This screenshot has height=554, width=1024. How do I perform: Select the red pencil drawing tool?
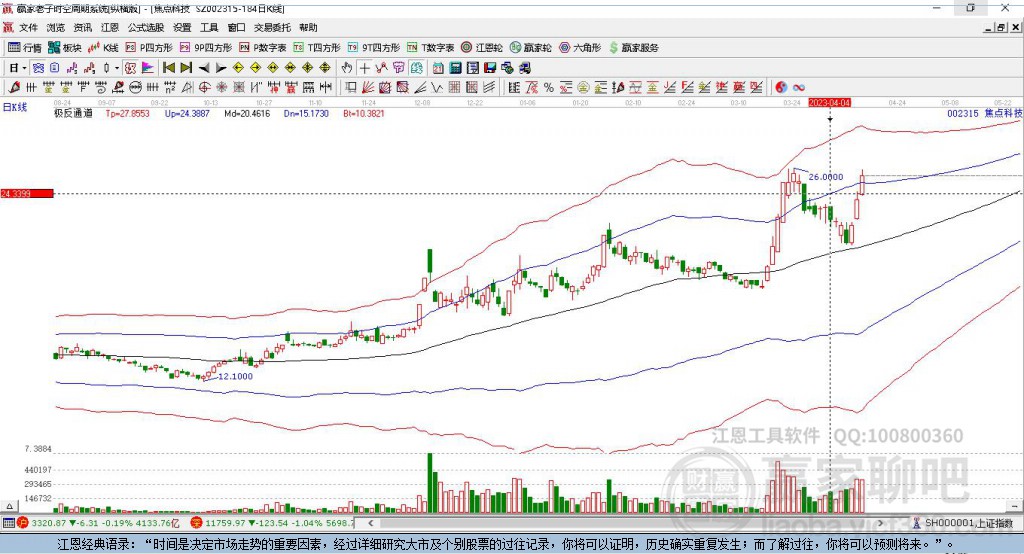14,88
